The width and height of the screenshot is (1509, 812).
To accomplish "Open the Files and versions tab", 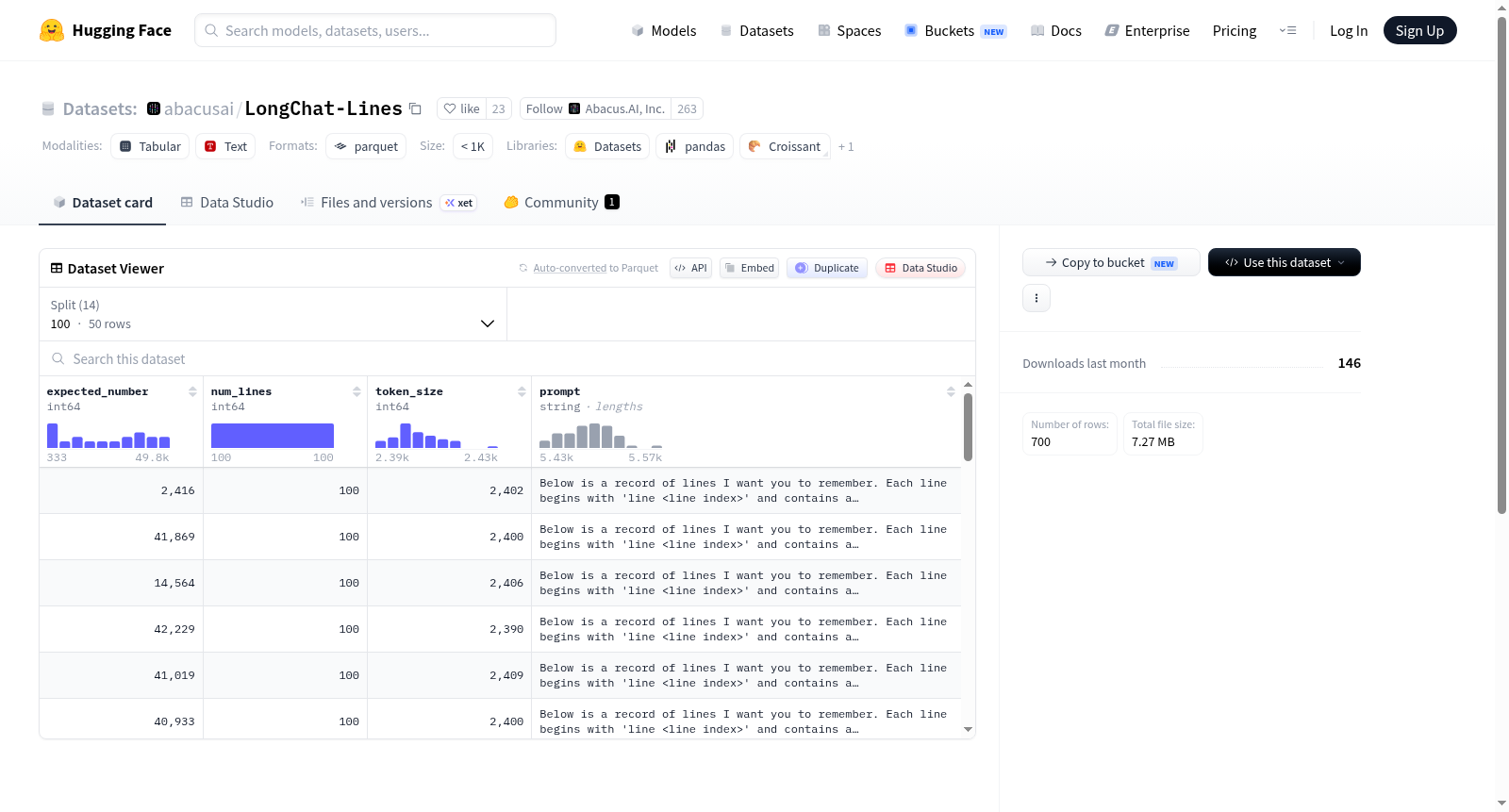I will point(389,203).
